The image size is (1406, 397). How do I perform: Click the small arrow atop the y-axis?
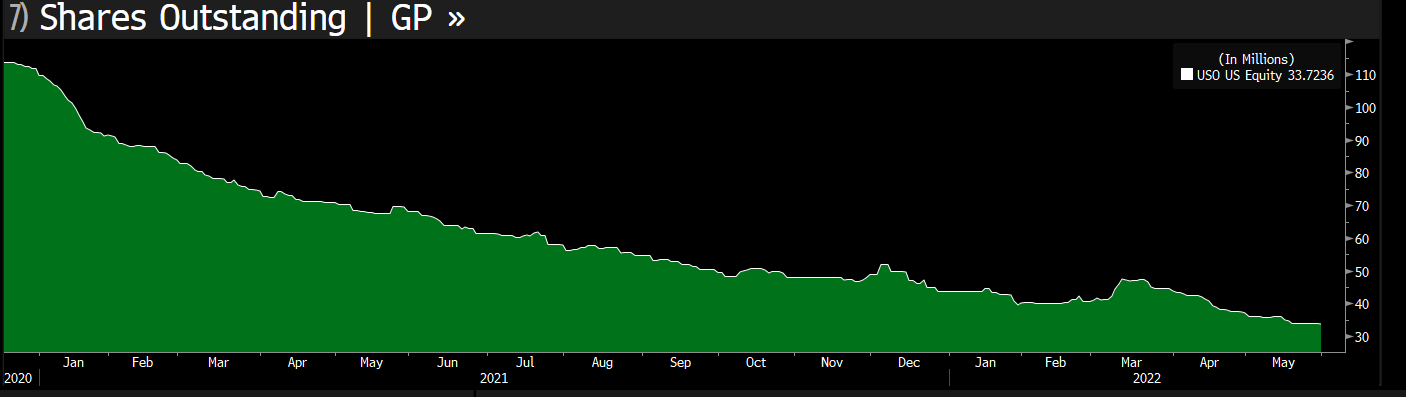click(x=1349, y=43)
